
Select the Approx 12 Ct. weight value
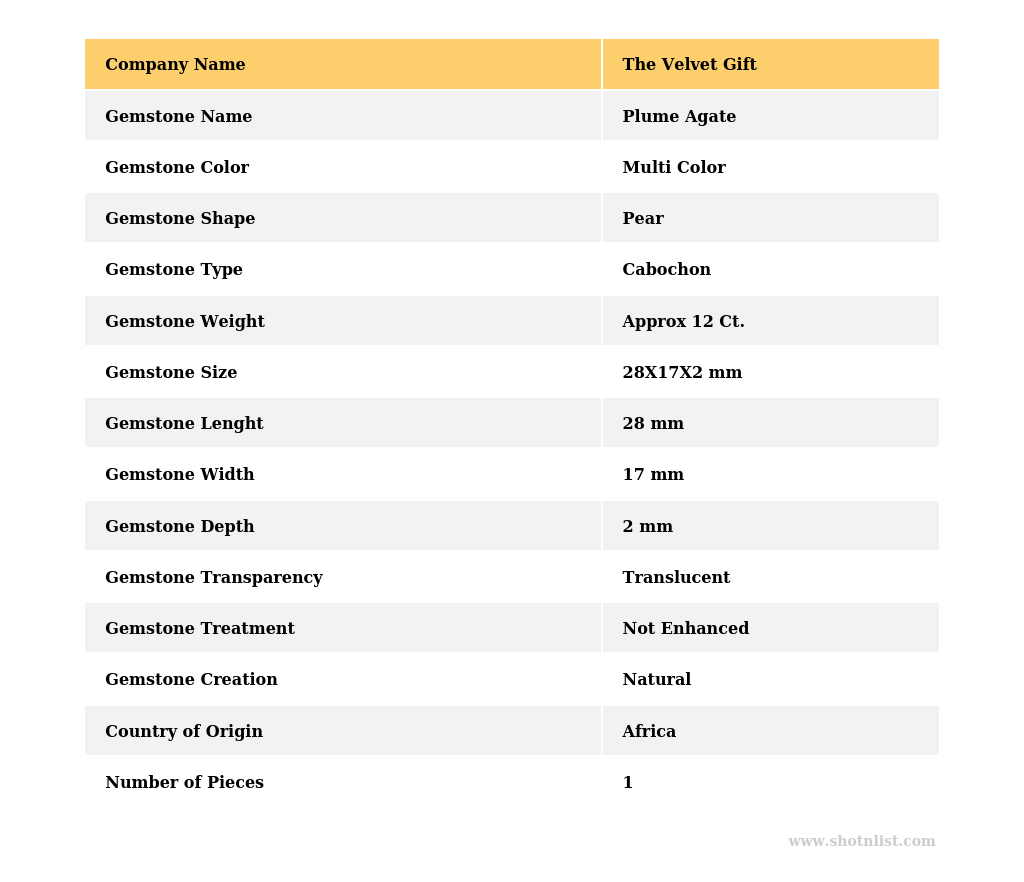pos(683,322)
